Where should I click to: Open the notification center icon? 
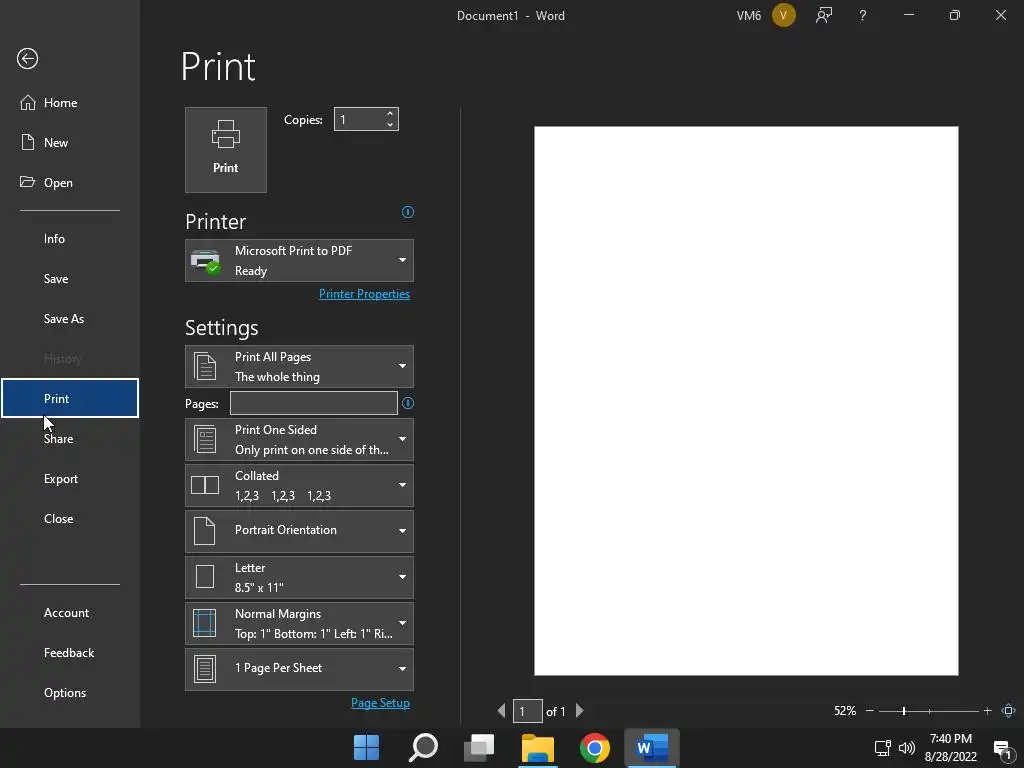click(x=1003, y=748)
